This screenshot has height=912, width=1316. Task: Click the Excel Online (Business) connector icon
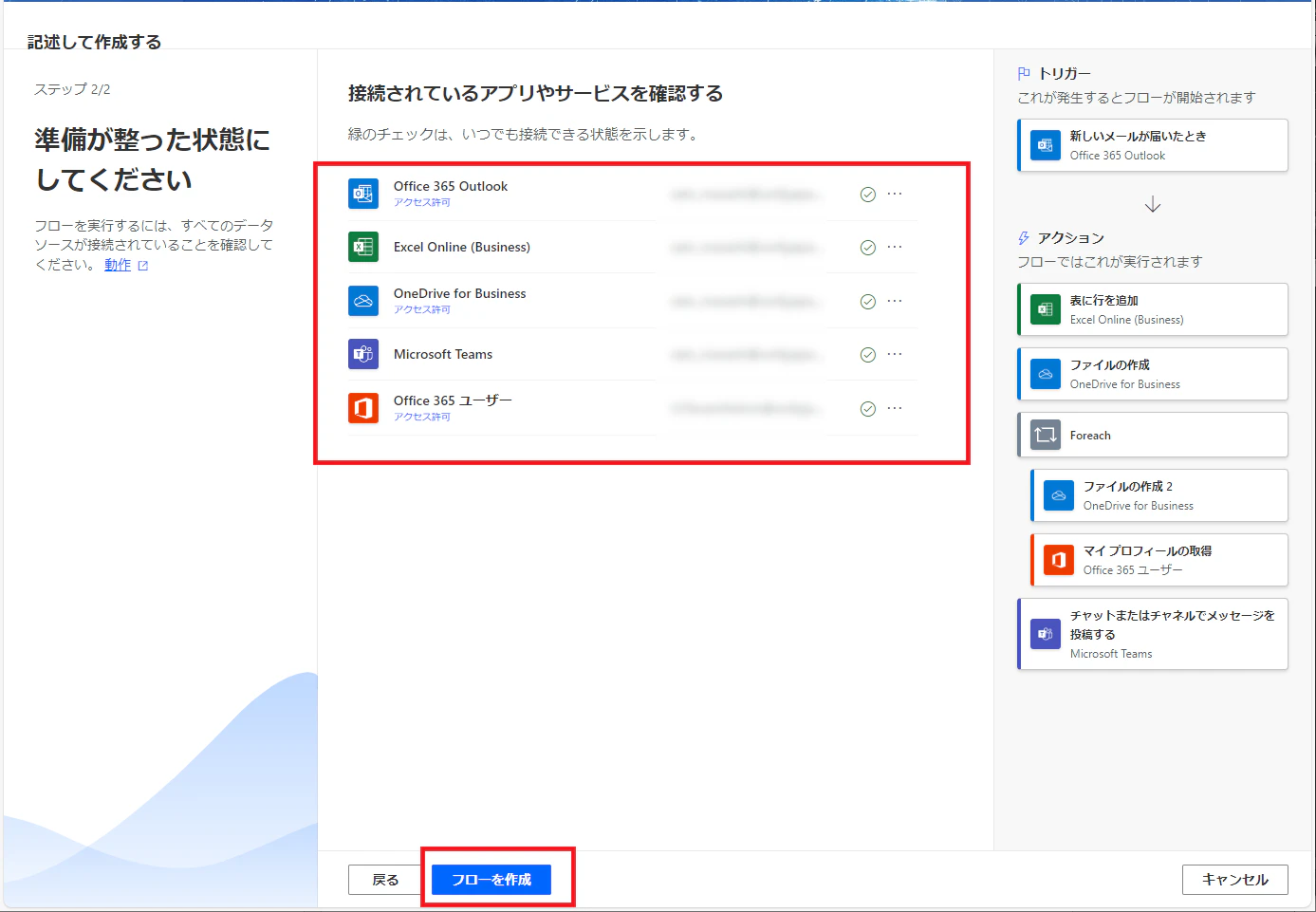coord(363,247)
